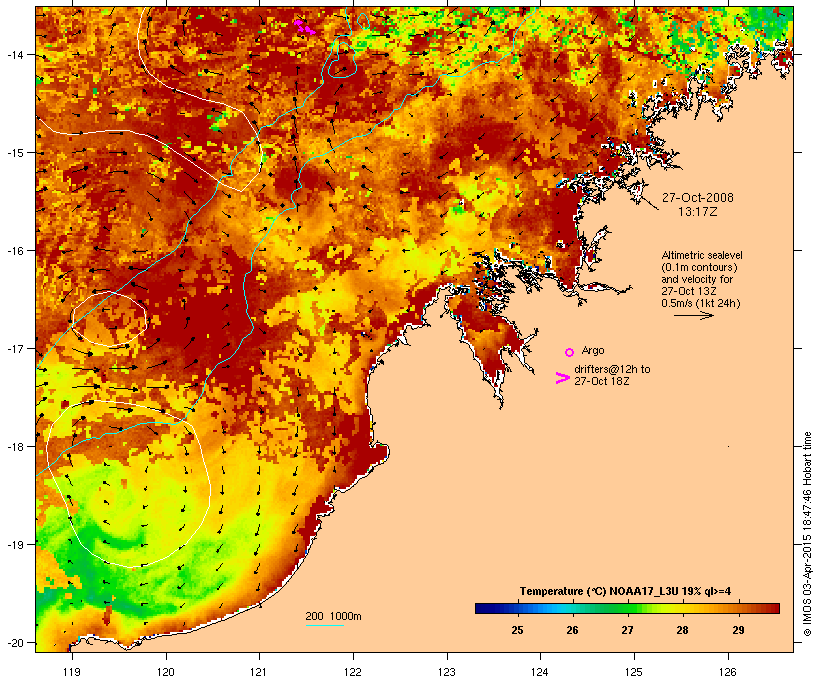
Task: Click the small white closed contour near -16.7
Action: pos(109,319)
